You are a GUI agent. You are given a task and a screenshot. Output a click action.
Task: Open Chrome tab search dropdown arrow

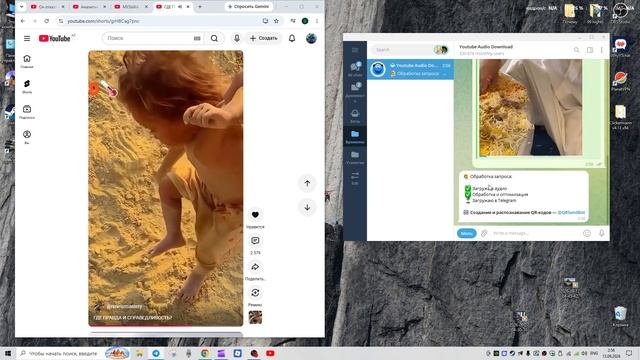tap(22, 7)
